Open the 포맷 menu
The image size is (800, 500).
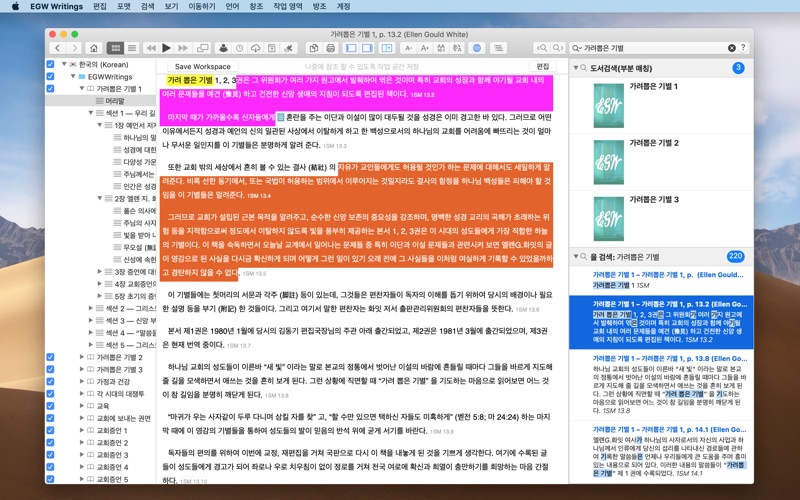(123, 6)
